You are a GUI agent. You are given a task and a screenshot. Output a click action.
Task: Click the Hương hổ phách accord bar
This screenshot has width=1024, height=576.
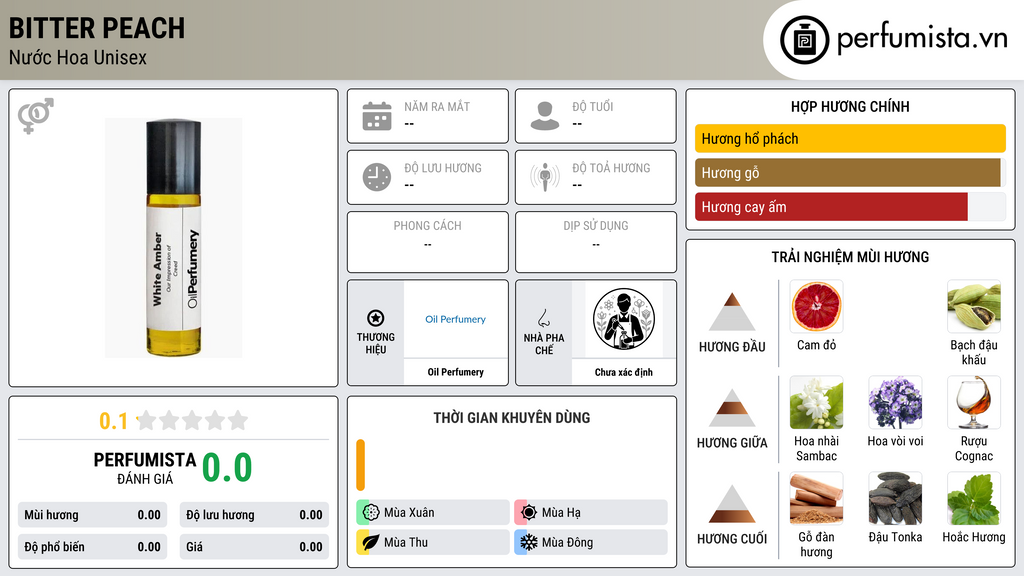tap(850, 138)
